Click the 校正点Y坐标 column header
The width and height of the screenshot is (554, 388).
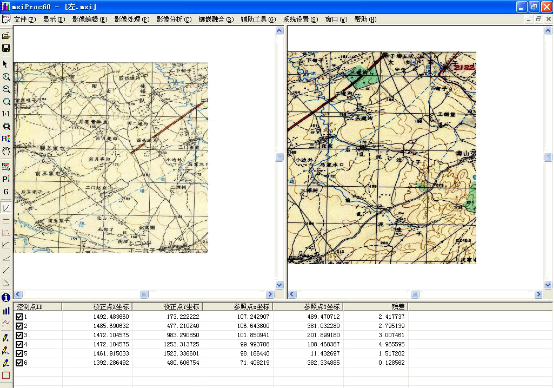(x=167, y=307)
